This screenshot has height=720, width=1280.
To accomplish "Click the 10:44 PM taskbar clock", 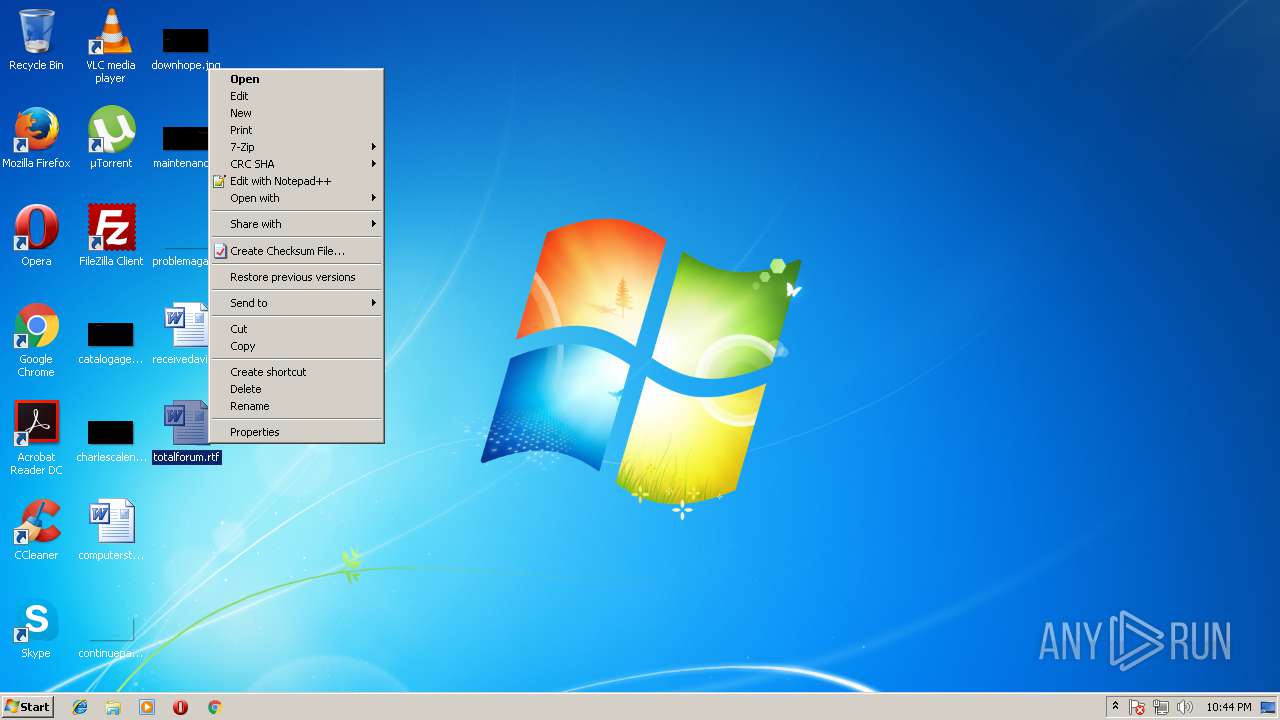I will click(x=1228, y=707).
